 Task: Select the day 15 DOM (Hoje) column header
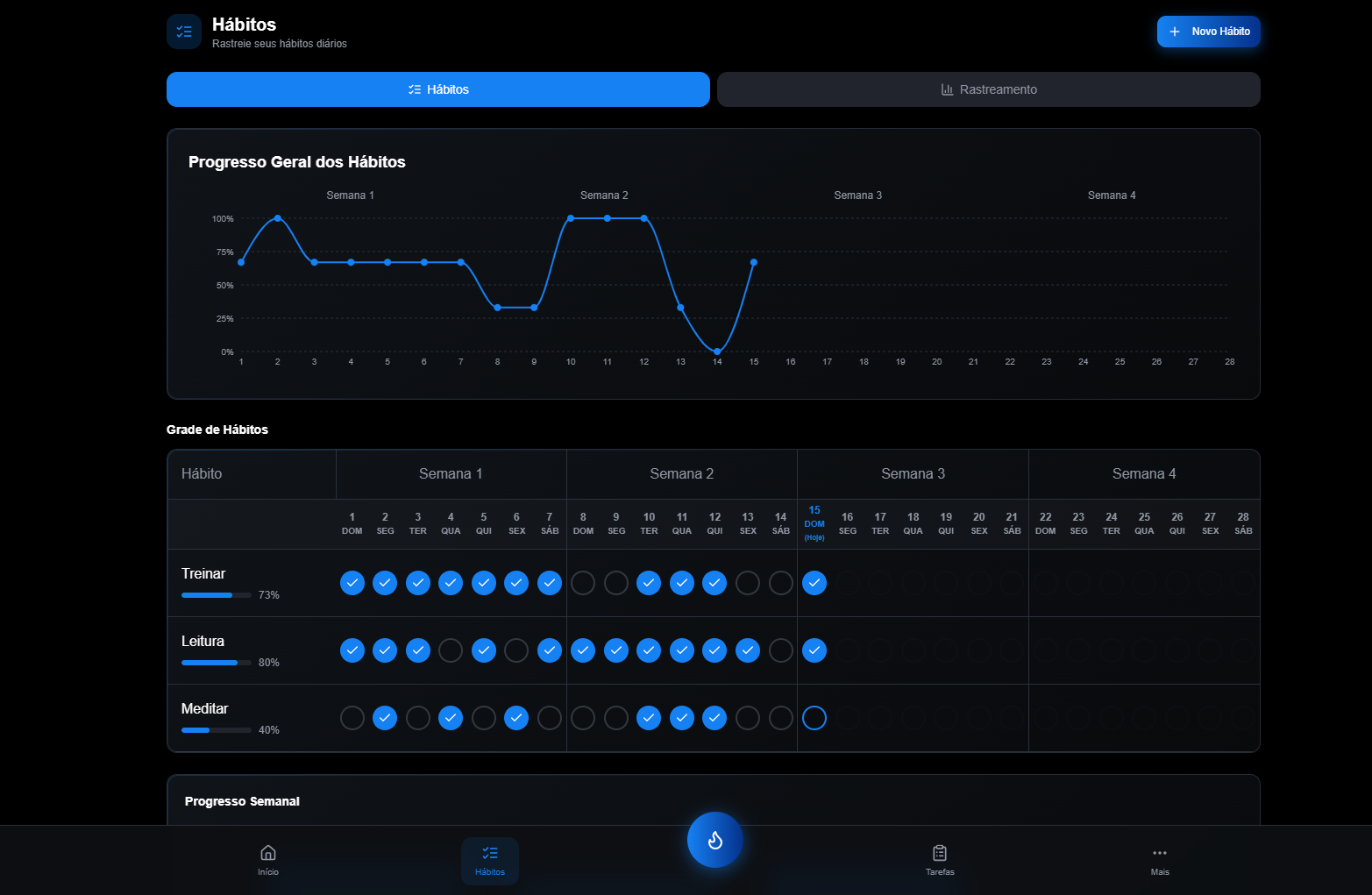814,523
